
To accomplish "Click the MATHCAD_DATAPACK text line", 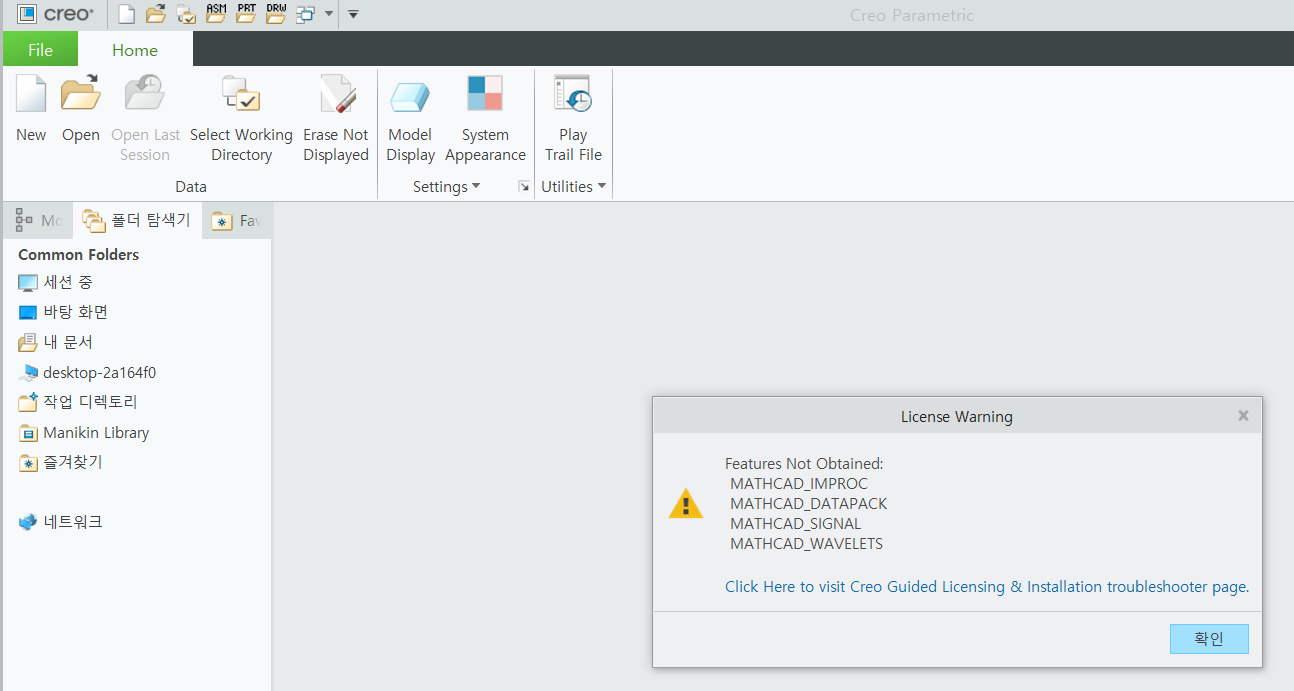I will click(809, 504).
